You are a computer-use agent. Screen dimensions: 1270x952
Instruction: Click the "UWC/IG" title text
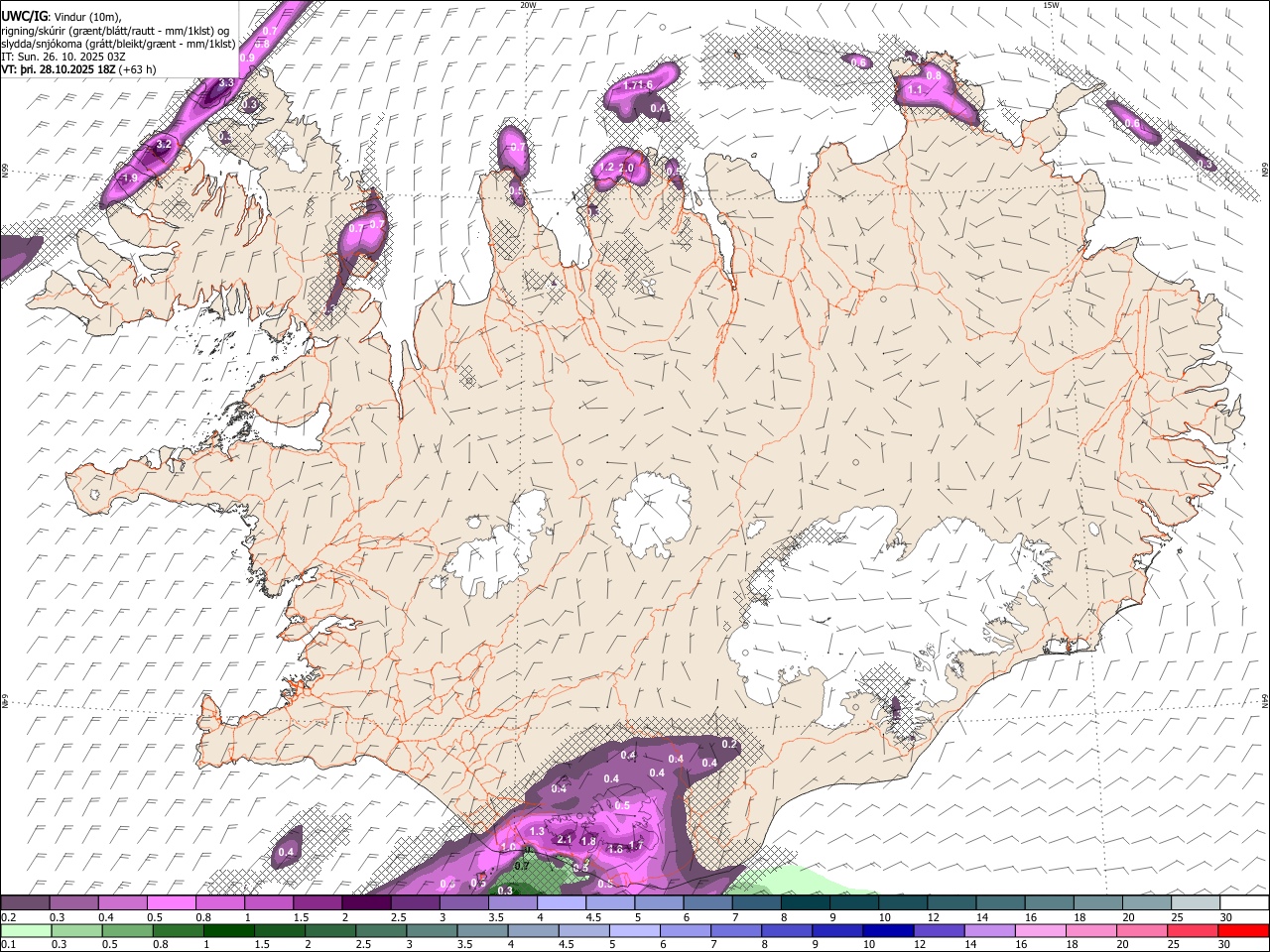click(x=24, y=17)
